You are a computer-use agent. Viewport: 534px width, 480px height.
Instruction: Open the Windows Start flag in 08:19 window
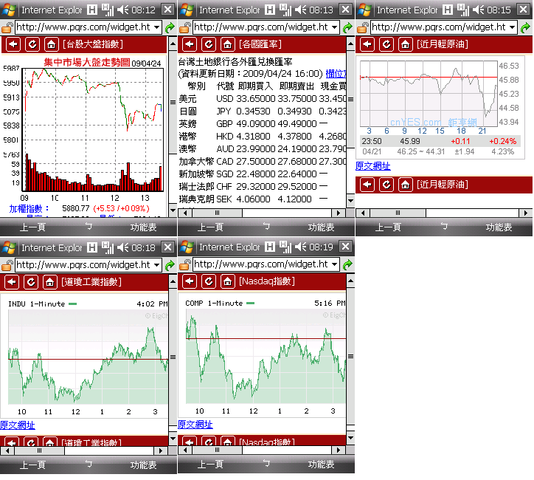tap(187, 247)
